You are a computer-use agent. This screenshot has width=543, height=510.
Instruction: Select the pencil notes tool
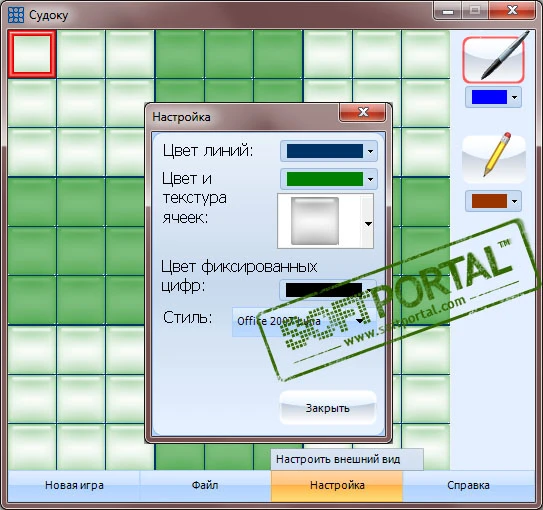pos(494,160)
